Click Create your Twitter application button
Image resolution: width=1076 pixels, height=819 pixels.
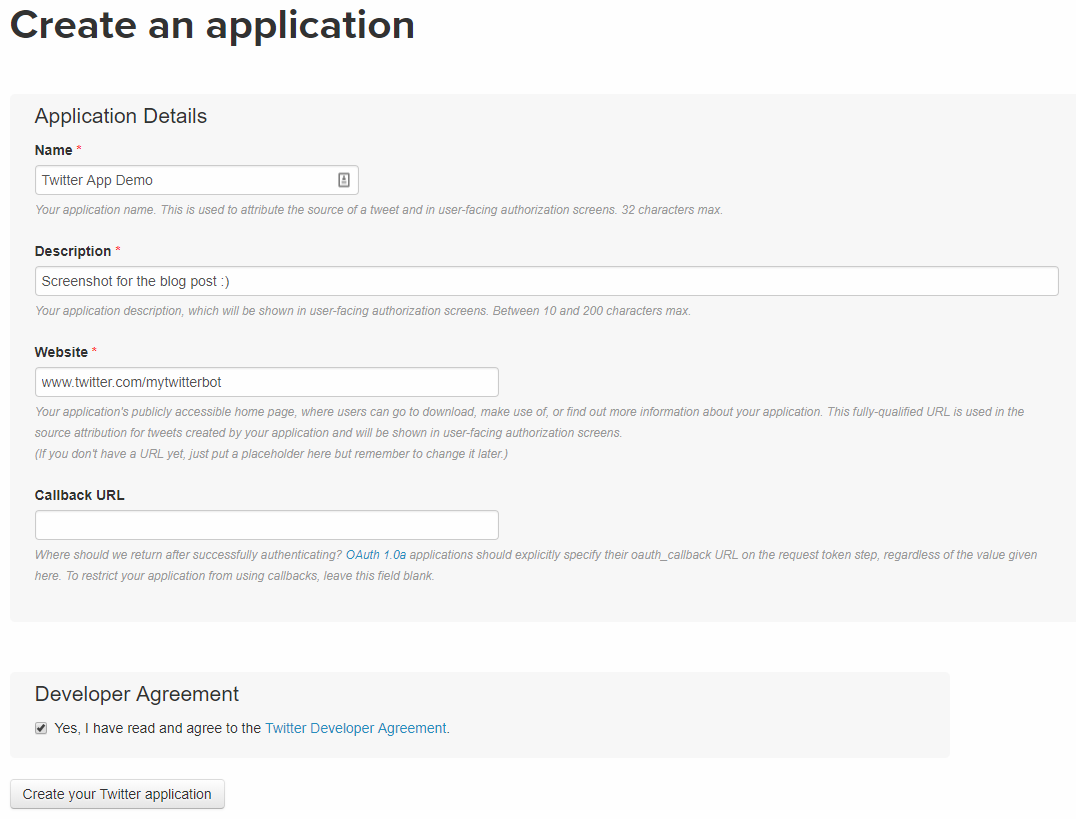(117, 794)
